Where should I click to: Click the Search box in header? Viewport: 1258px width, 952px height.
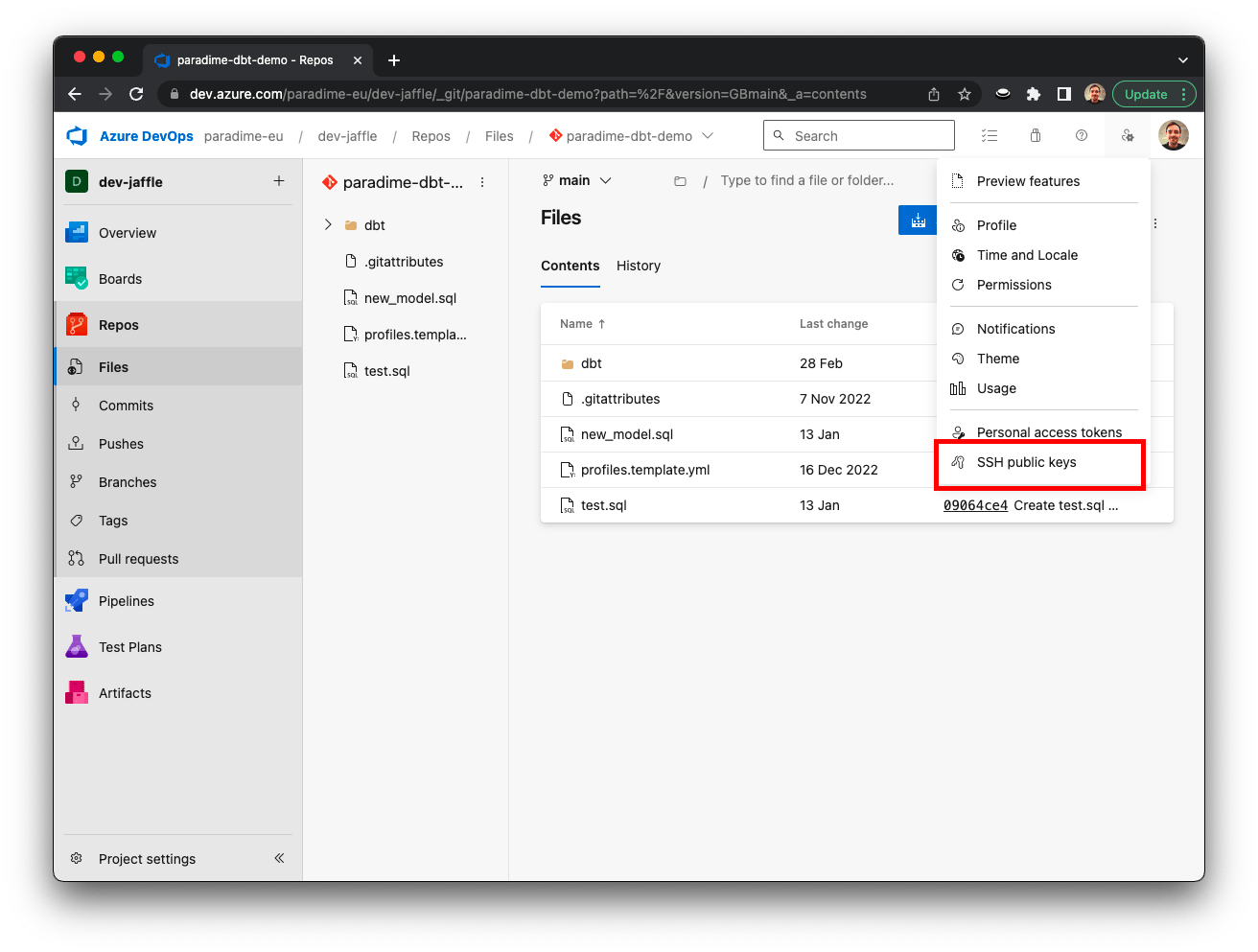point(859,135)
